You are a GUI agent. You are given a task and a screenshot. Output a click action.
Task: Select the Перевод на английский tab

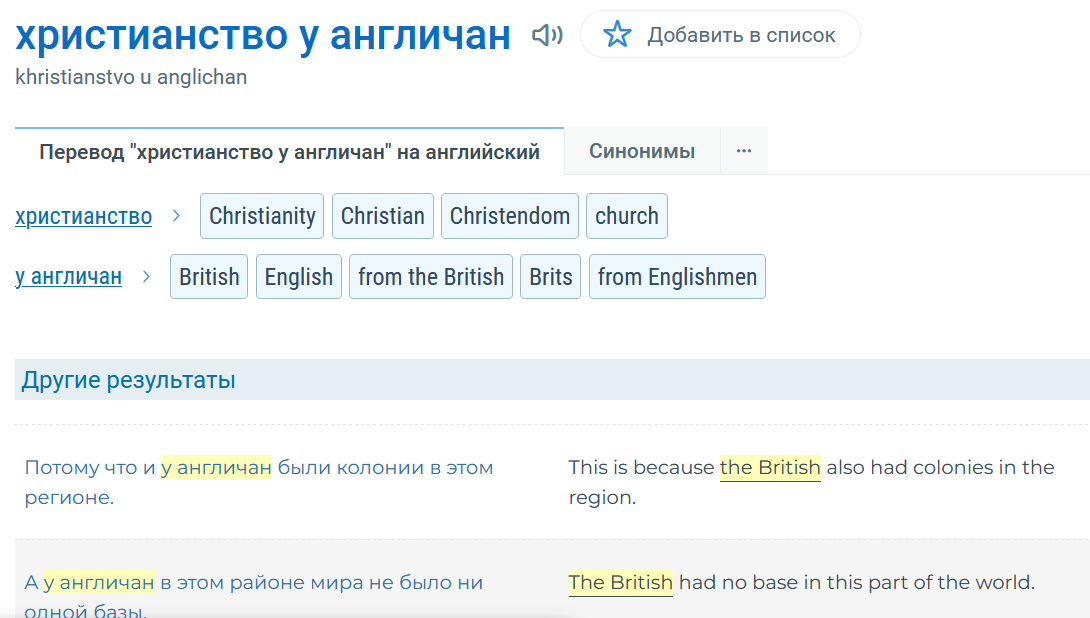(289, 152)
